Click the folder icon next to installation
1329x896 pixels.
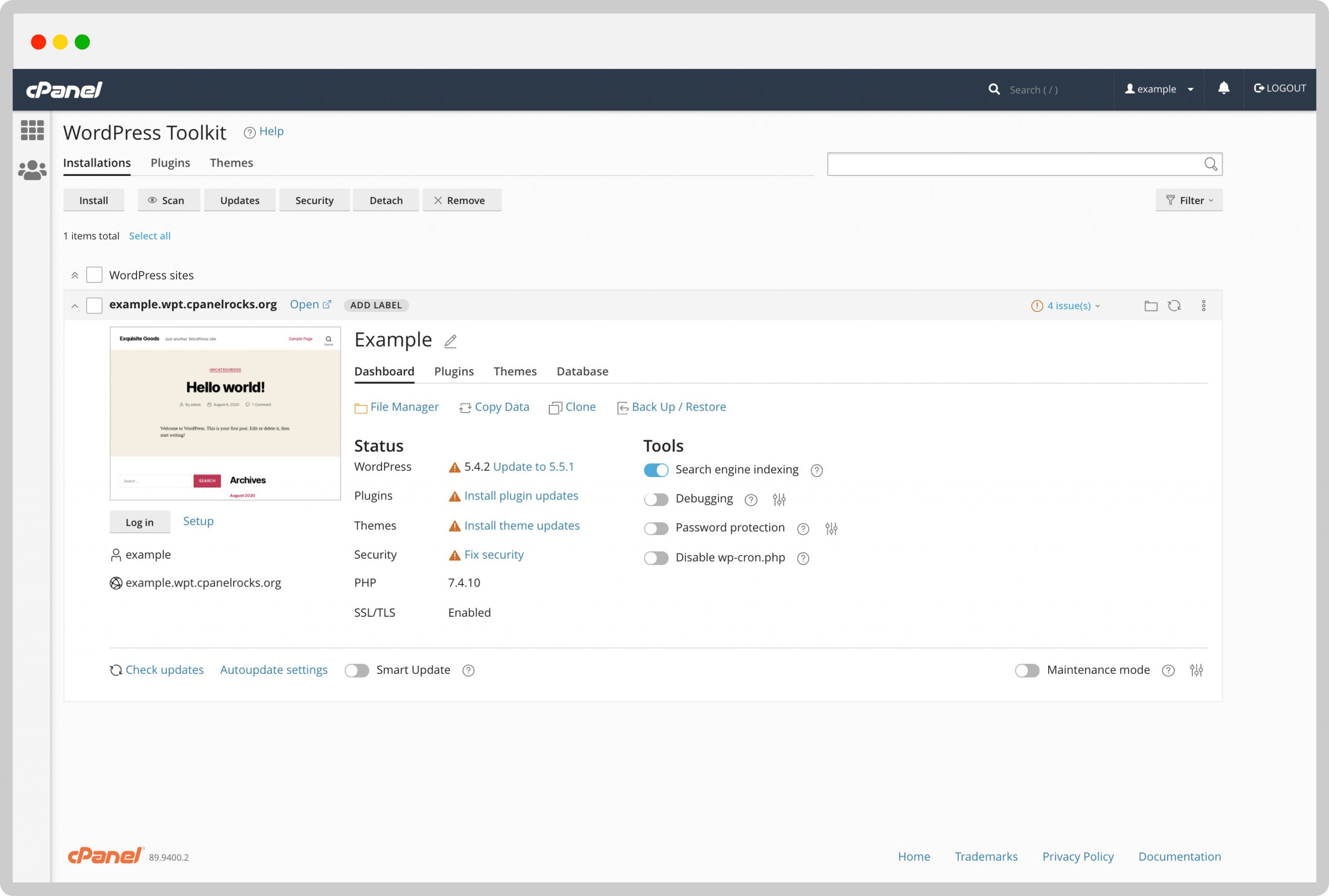pos(1151,306)
